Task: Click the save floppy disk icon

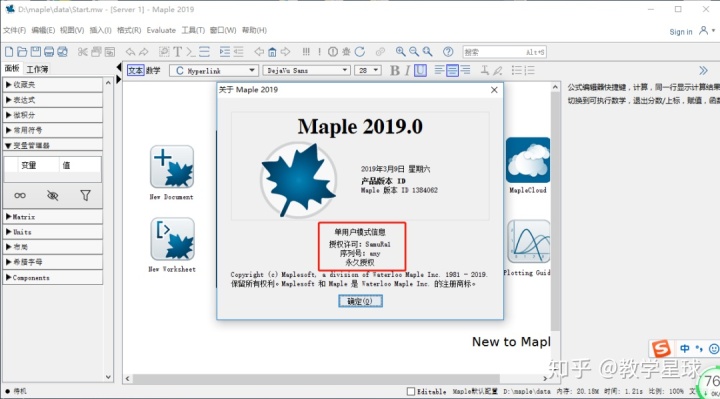Action: pos(35,51)
